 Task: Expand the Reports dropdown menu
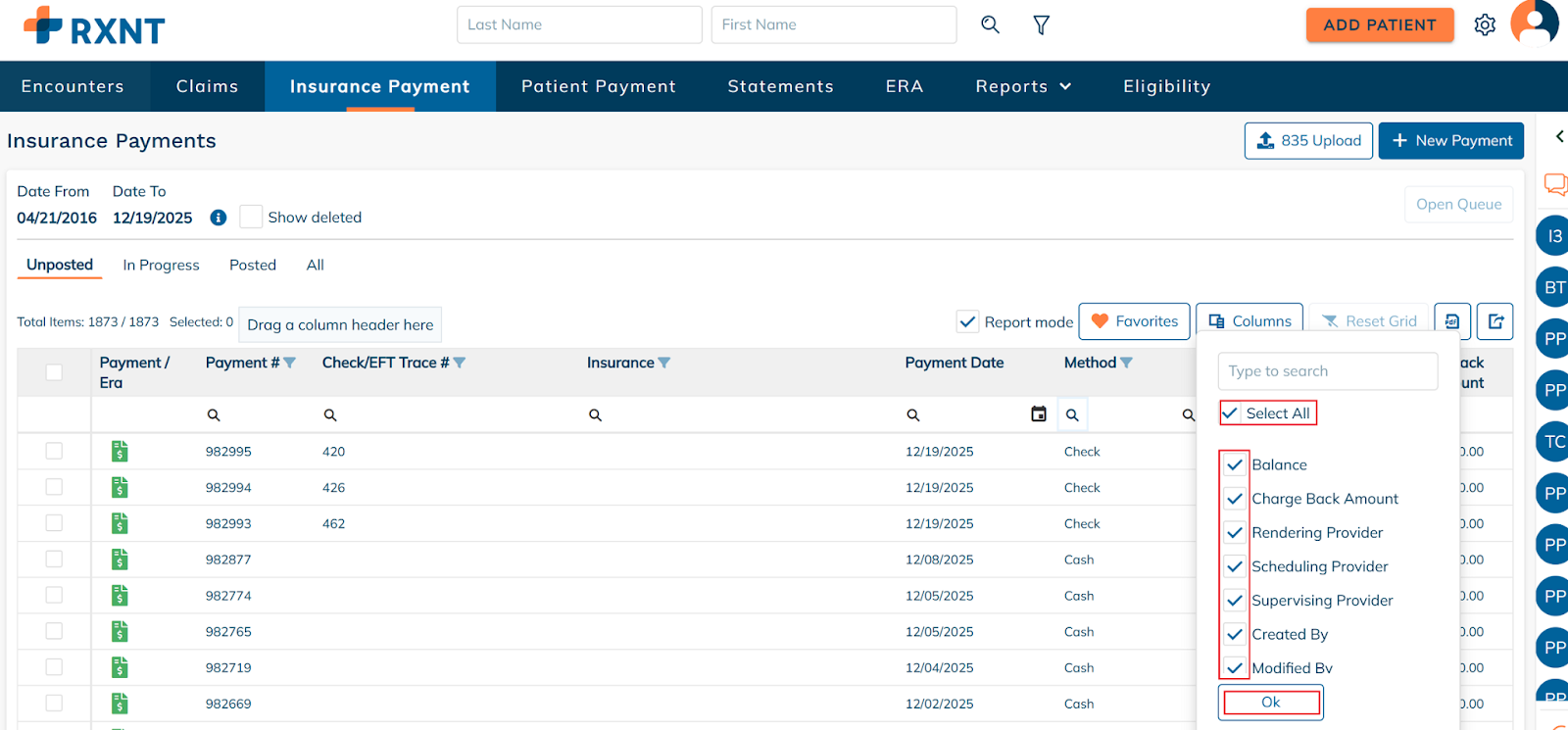click(1023, 86)
